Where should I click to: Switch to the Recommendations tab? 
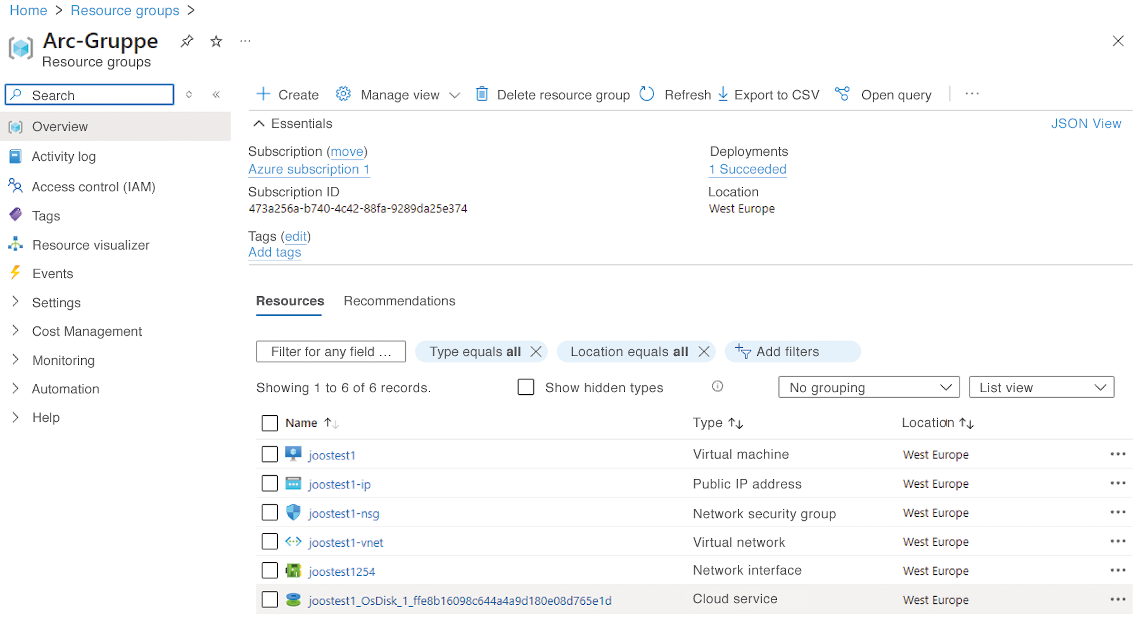click(x=399, y=301)
